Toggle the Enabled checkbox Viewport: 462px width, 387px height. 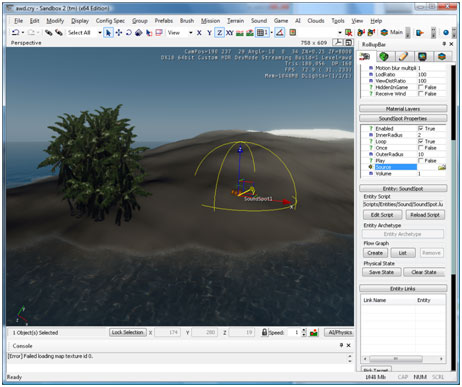point(421,128)
